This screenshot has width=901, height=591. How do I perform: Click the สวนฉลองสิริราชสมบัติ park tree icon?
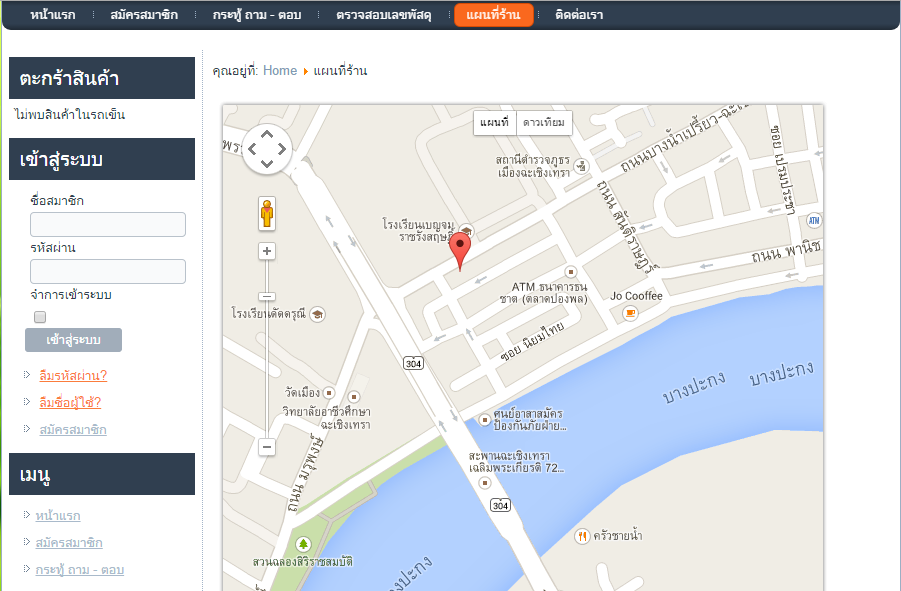click(x=303, y=544)
